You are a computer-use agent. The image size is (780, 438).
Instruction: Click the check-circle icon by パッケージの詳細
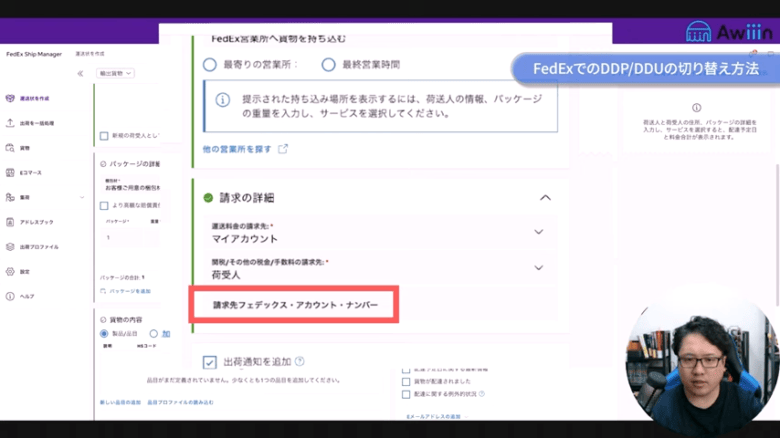[x=103, y=164]
